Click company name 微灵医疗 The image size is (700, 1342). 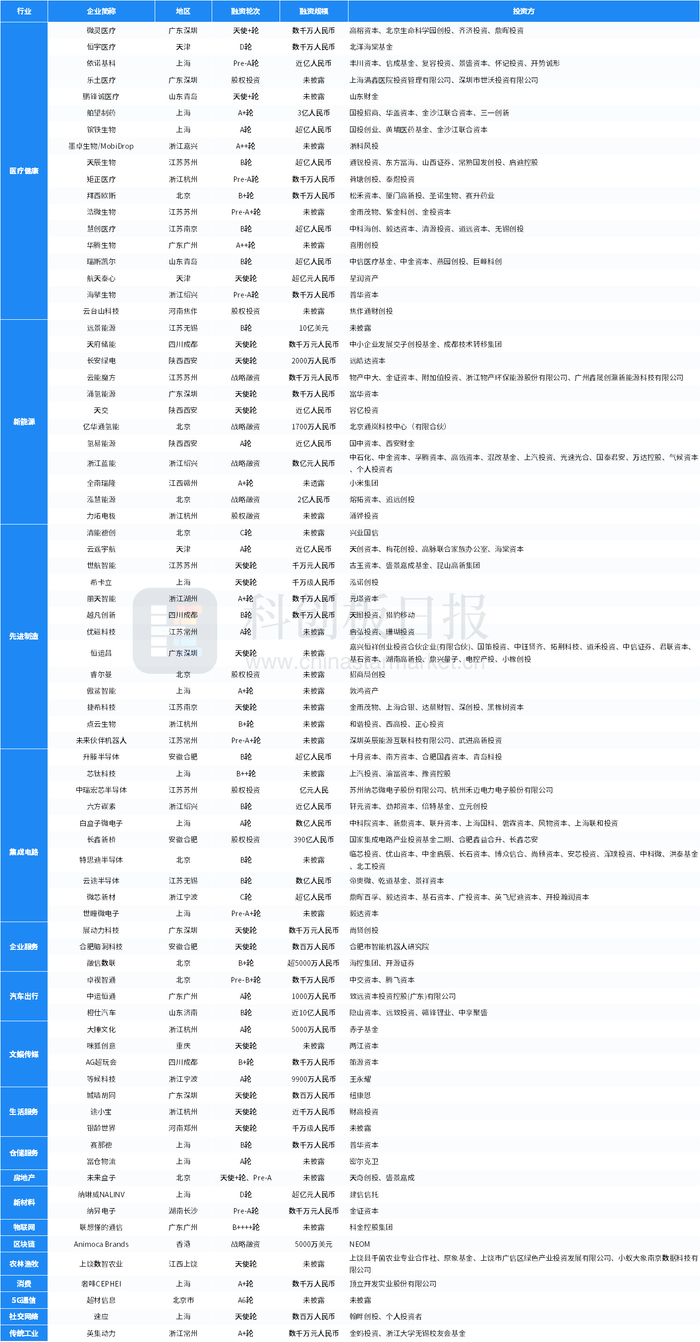[x=102, y=30]
